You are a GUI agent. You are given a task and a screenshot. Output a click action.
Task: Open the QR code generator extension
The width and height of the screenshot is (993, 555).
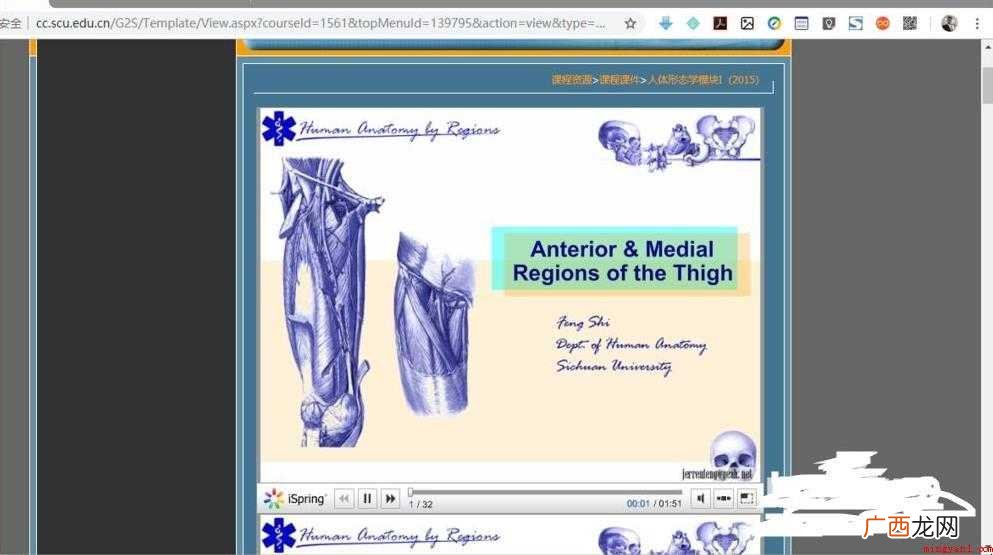[910, 23]
